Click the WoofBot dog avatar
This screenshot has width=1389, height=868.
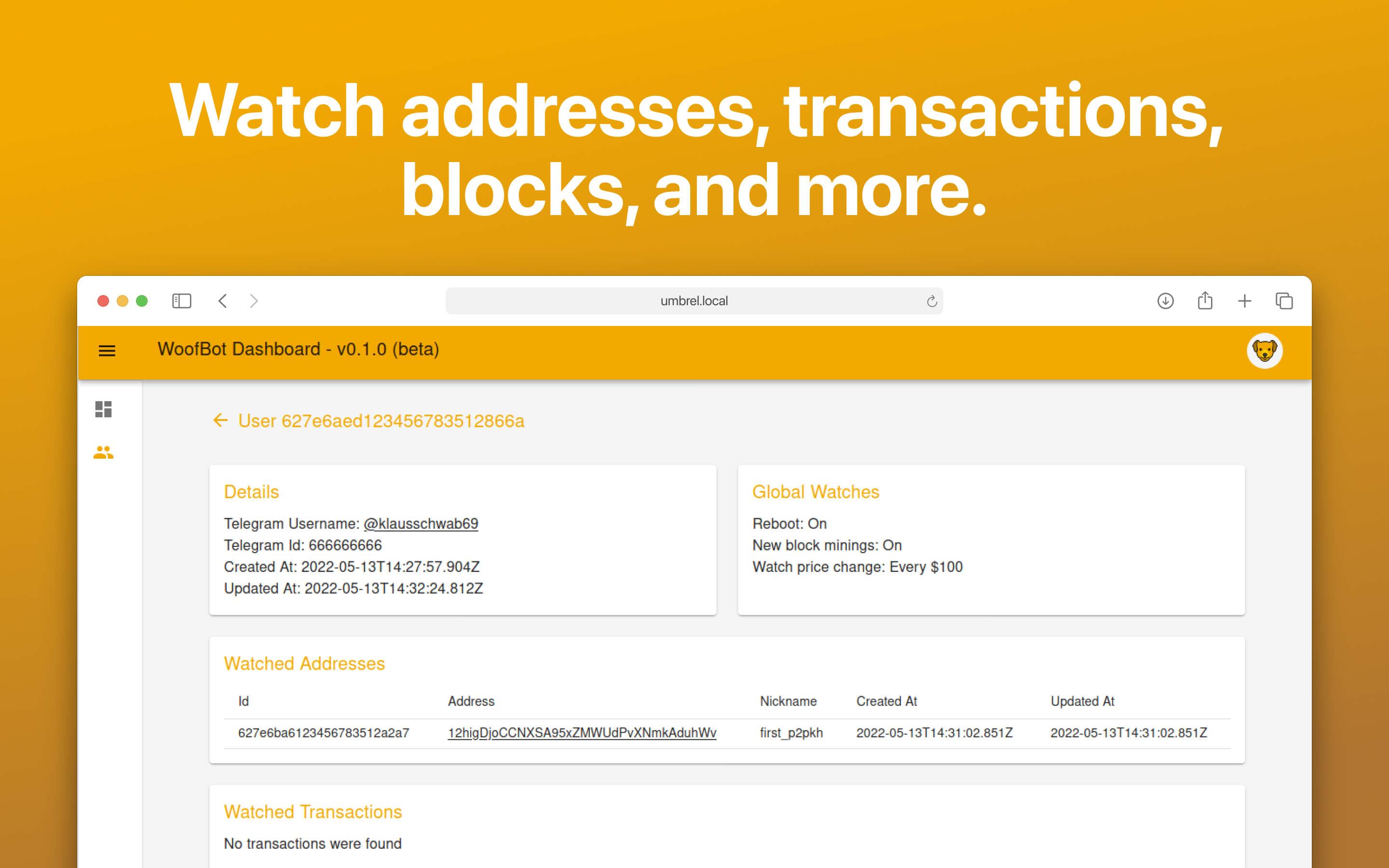1265,350
